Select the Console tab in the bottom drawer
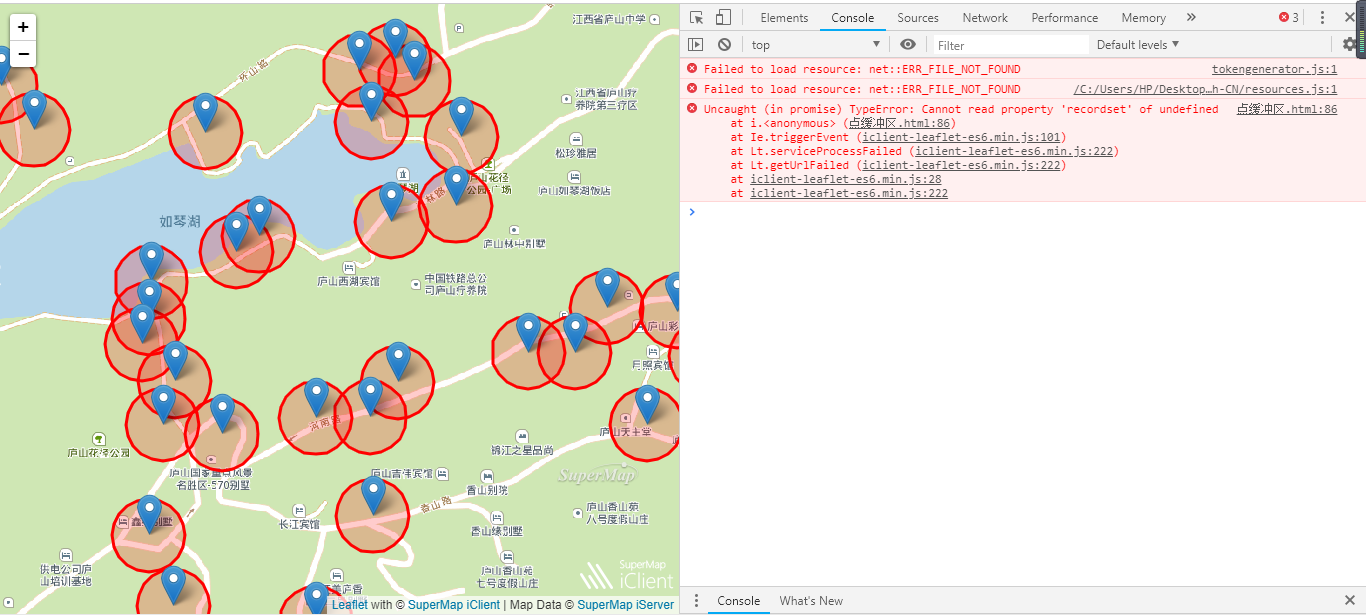 point(739,601)
